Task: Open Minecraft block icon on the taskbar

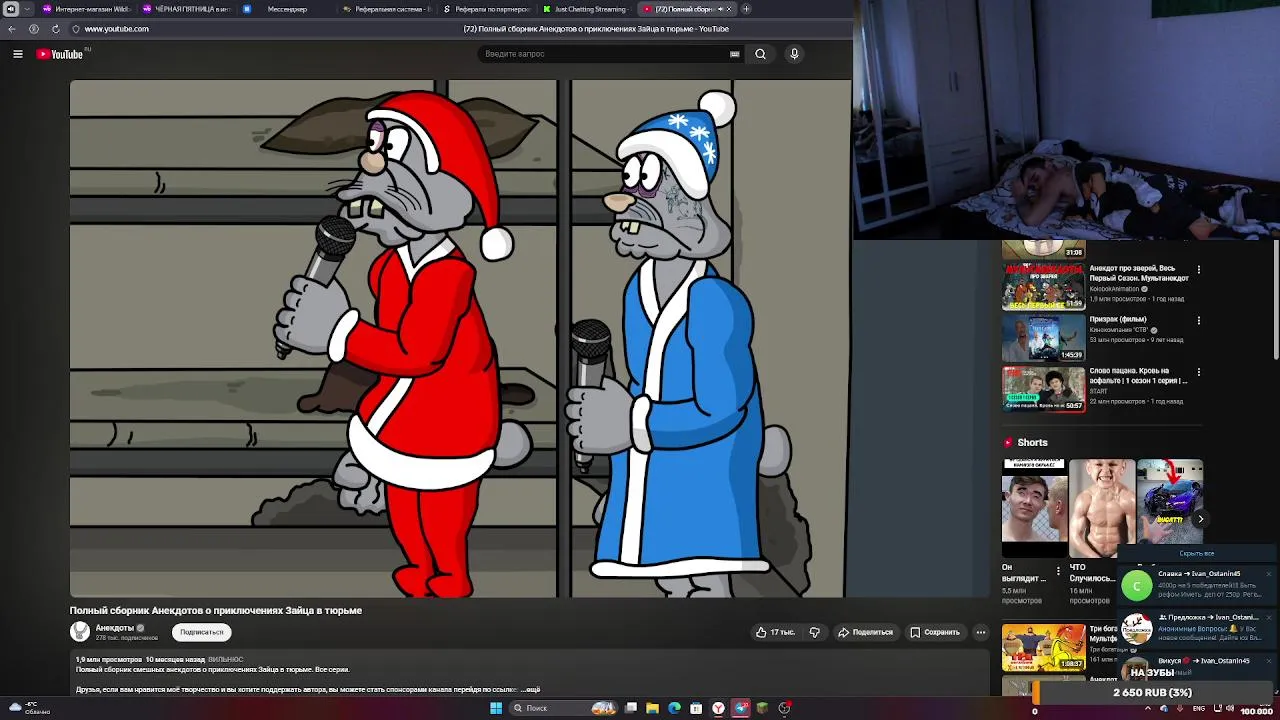Action: coord(762,708)
